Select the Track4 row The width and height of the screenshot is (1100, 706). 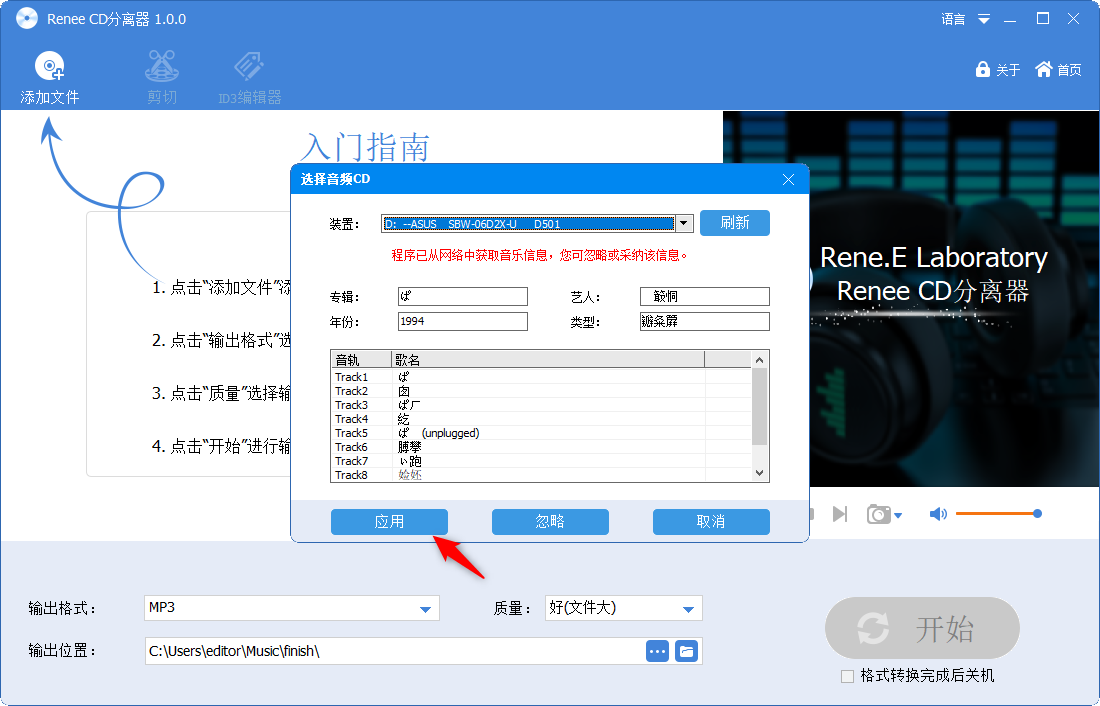[541, 419]
